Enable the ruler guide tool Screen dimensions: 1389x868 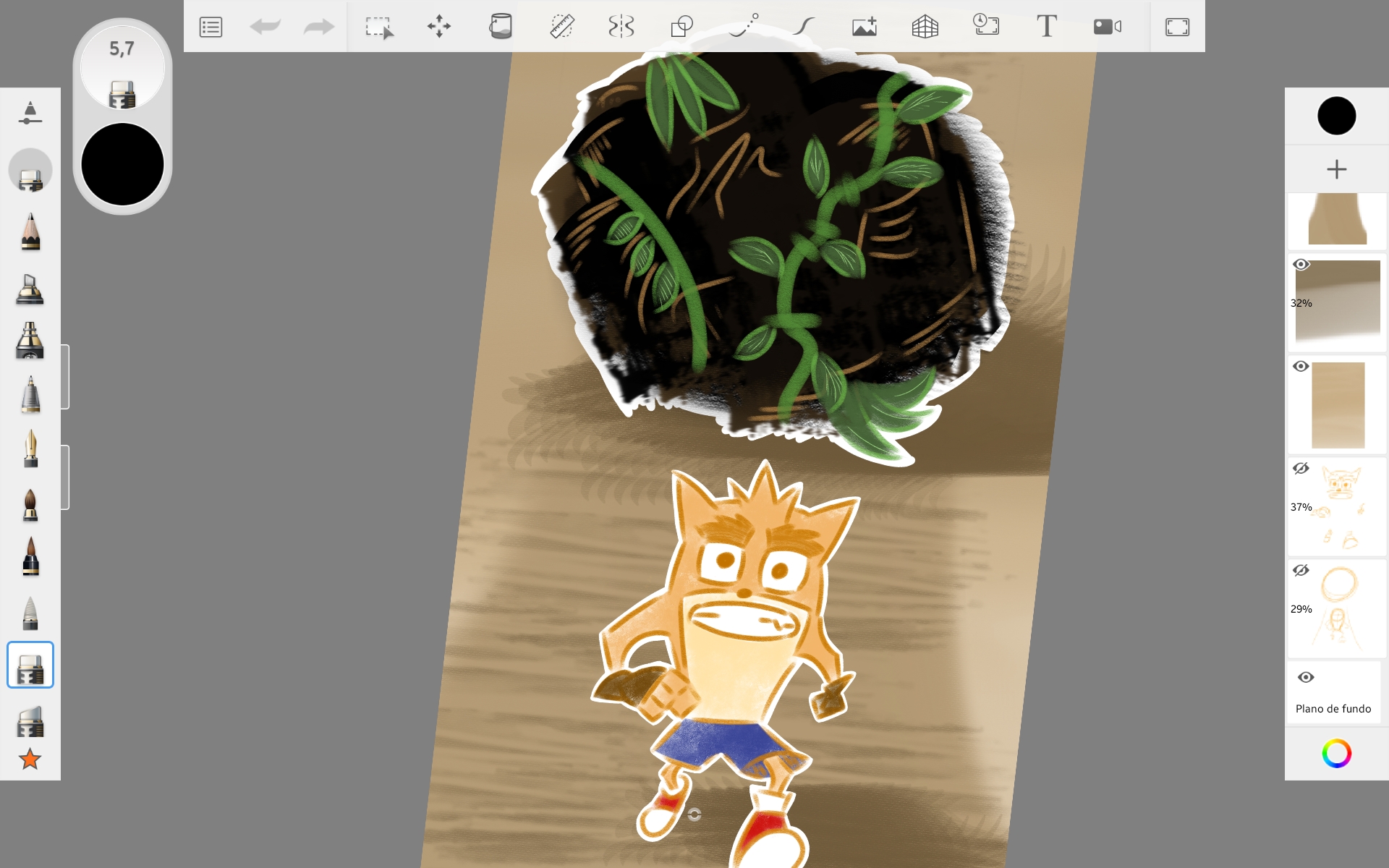coord(561,27)
